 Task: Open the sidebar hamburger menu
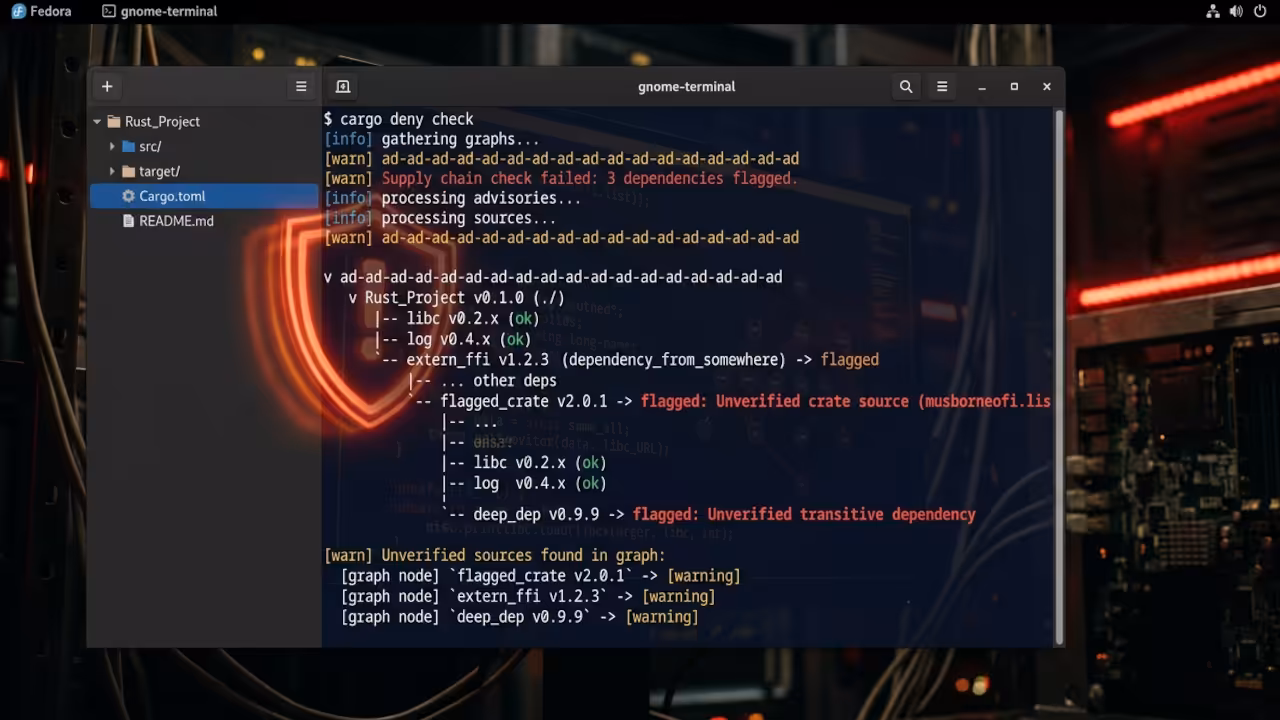(x=301, y=87)
